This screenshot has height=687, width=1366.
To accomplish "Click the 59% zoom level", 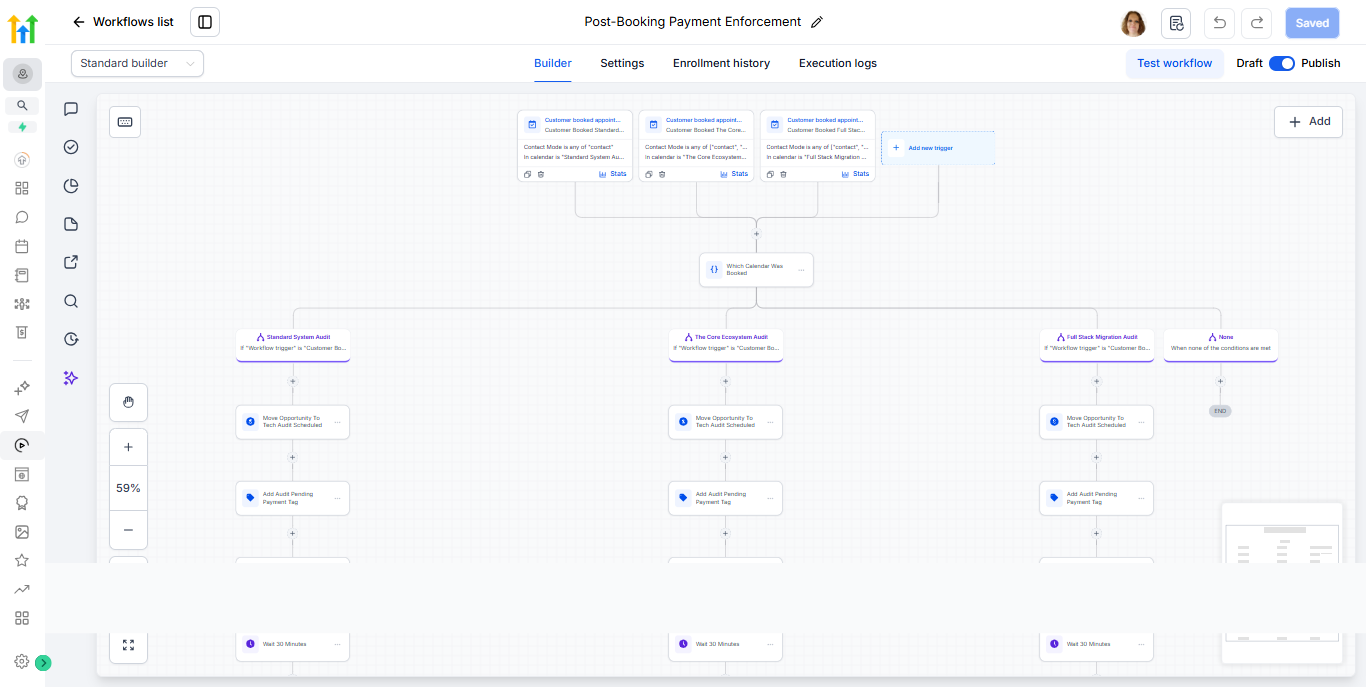I will 128,488.
